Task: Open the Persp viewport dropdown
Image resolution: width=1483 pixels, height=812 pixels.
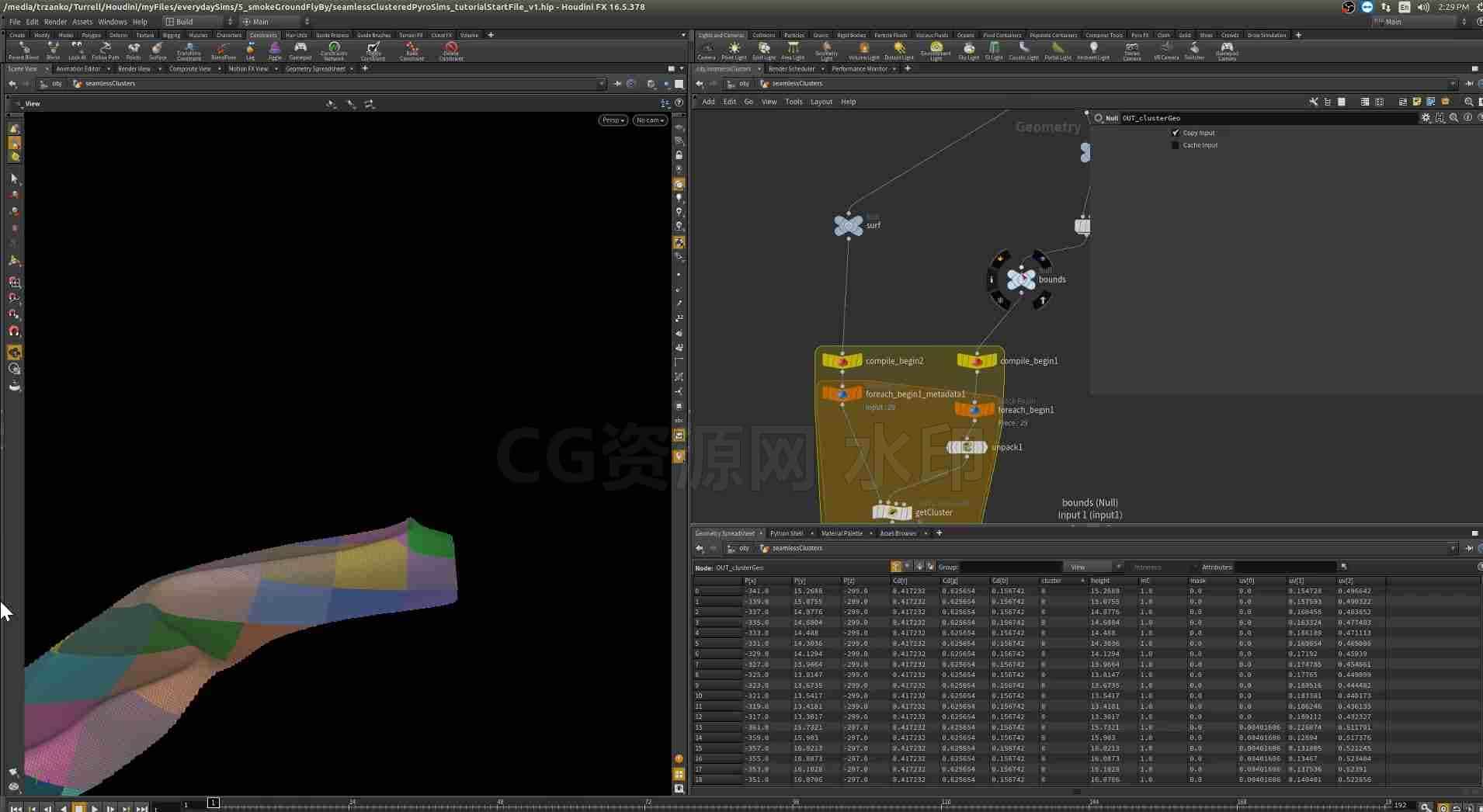Action: tap(613, 120)
